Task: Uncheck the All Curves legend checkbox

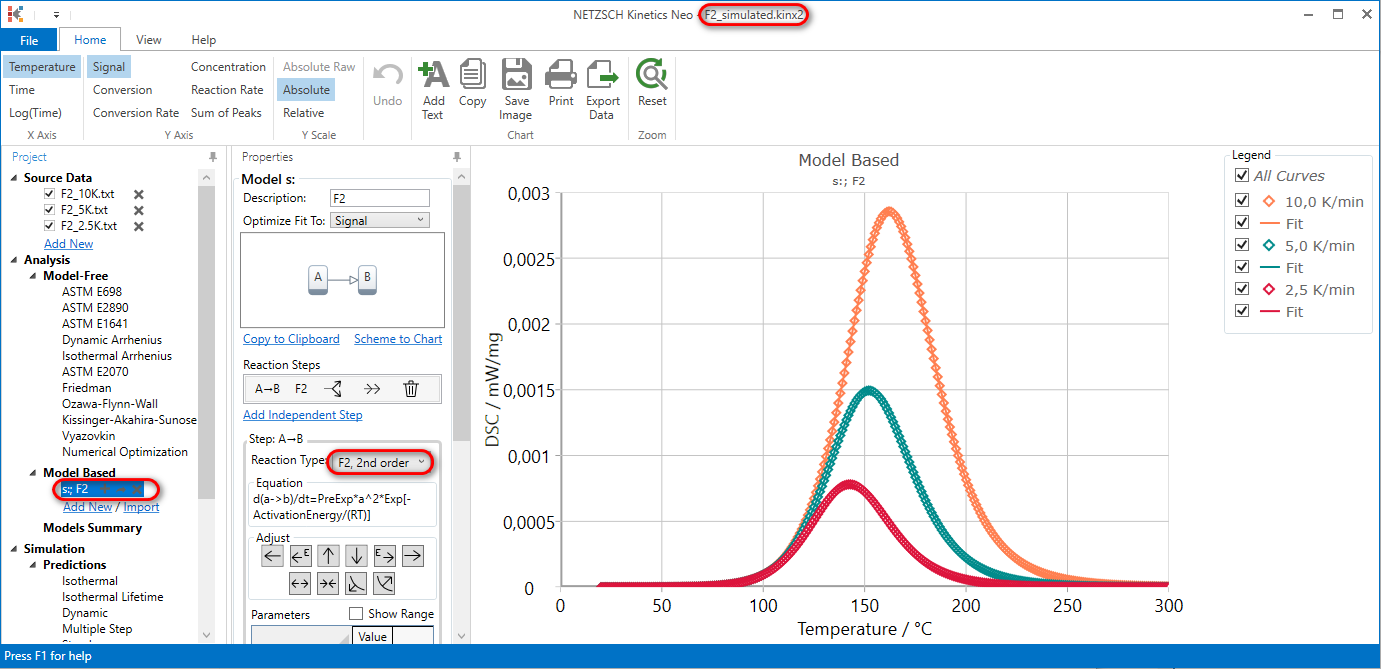Action: (x=1242, y=175)
